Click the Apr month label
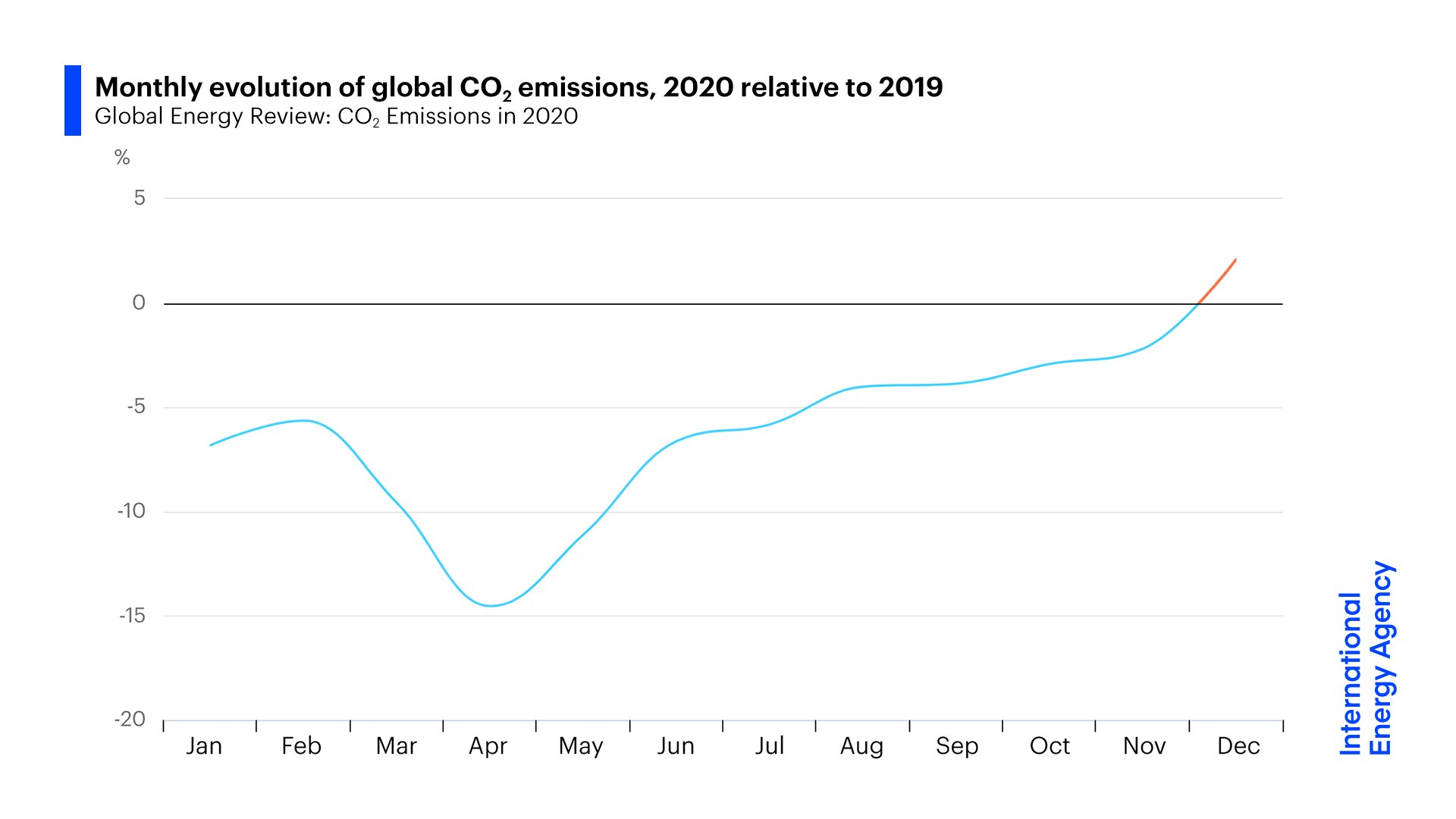 point(488,747)
